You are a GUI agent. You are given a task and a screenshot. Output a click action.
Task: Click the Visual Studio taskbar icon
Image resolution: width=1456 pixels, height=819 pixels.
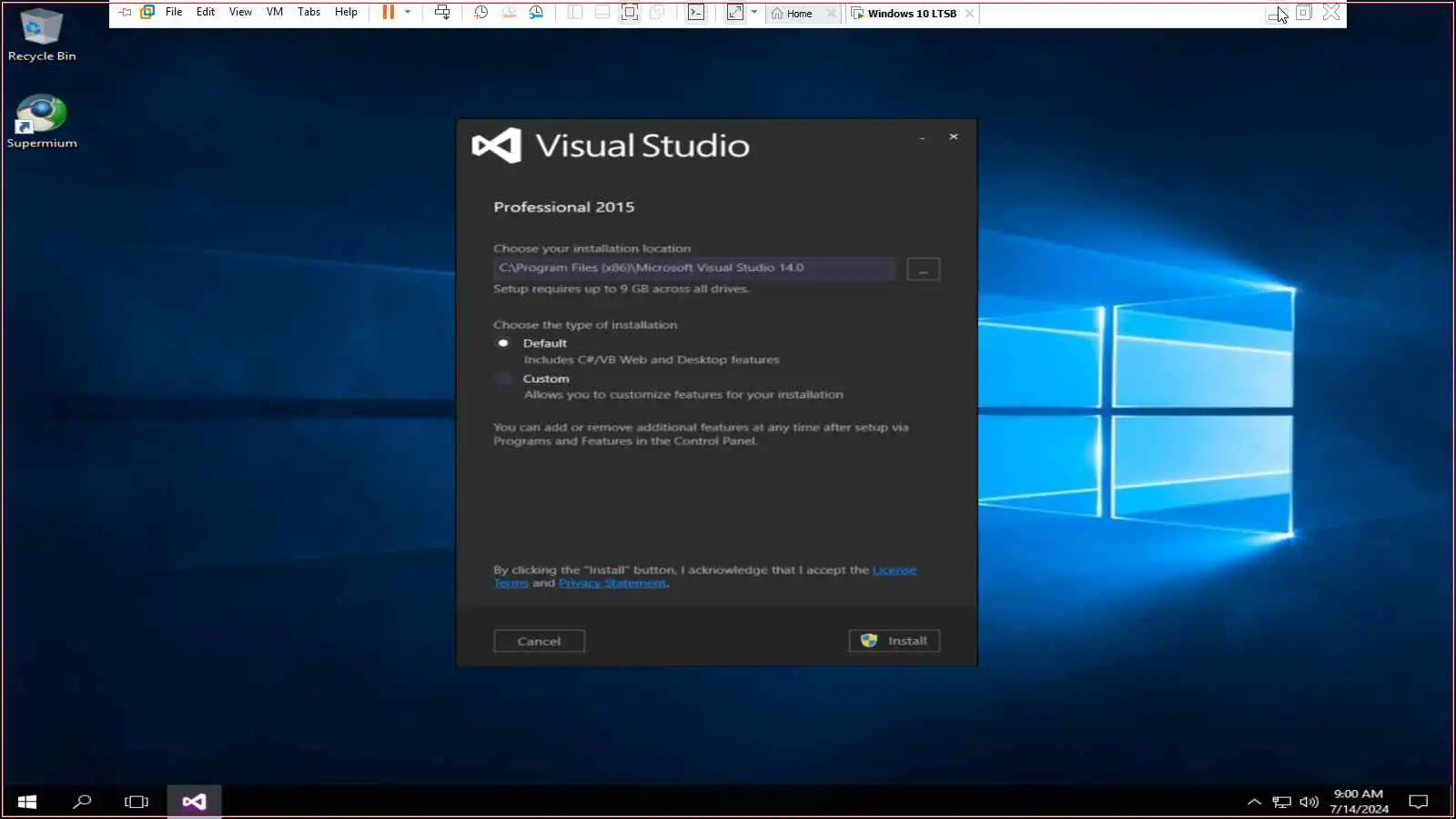point(194,802)
